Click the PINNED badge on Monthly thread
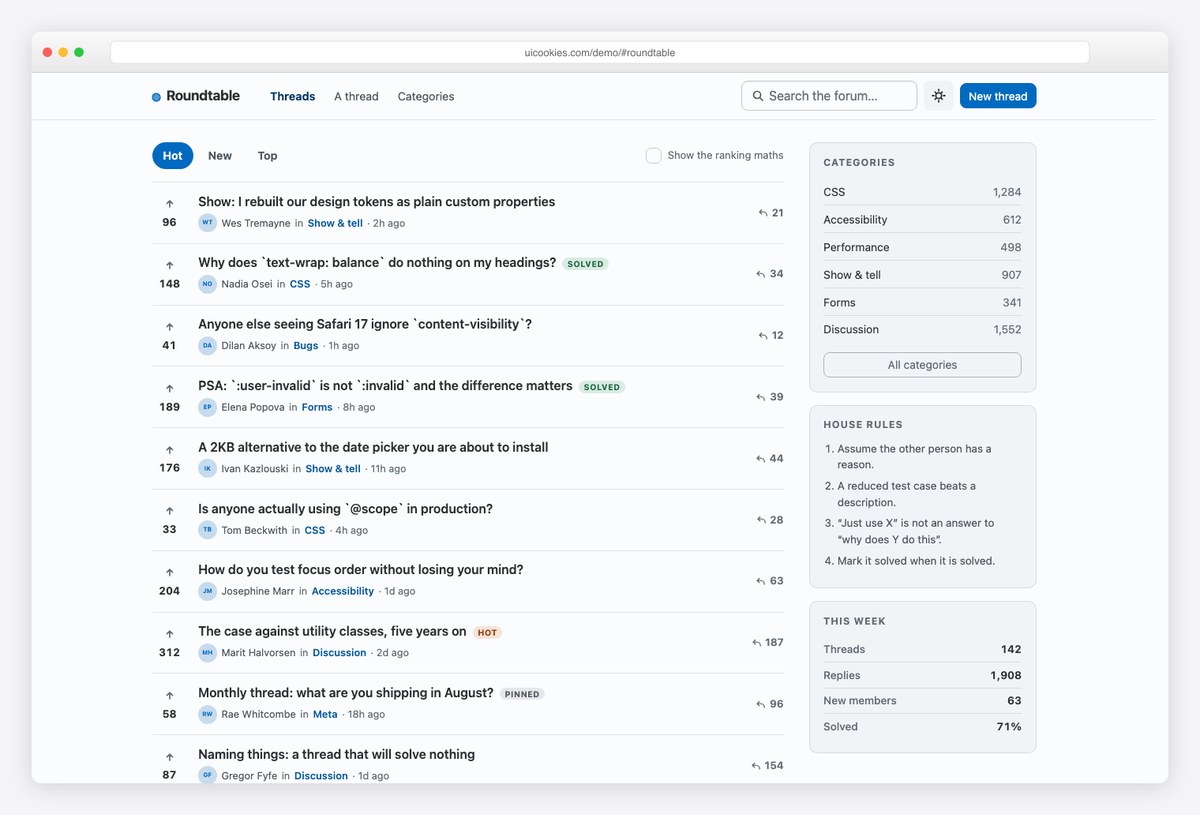Viewport: 1200px width, 815px height. [x=522, y=694]
